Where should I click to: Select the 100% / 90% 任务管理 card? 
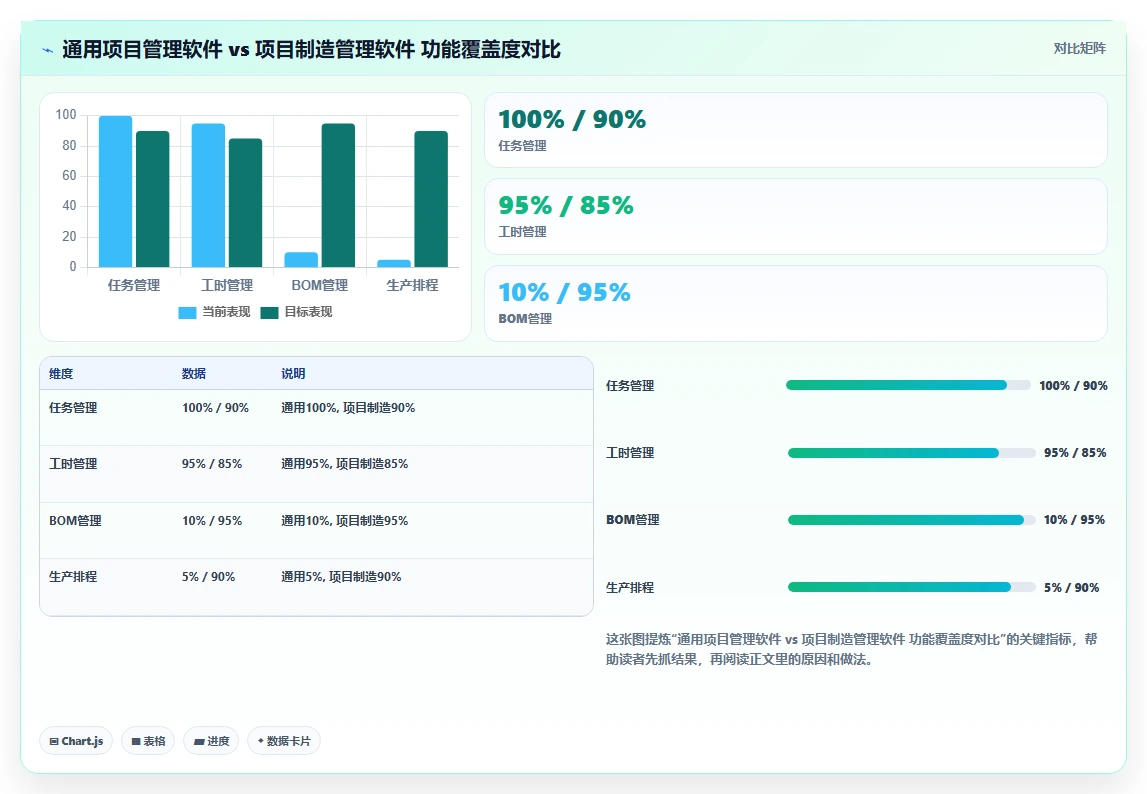click(x=795, y=130)
